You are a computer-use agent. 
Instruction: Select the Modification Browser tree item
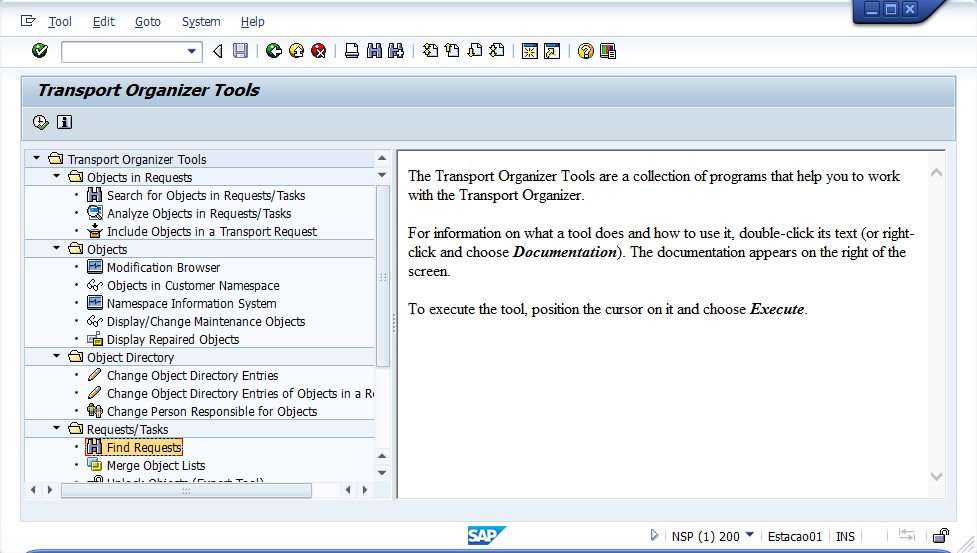click(163, 267)
